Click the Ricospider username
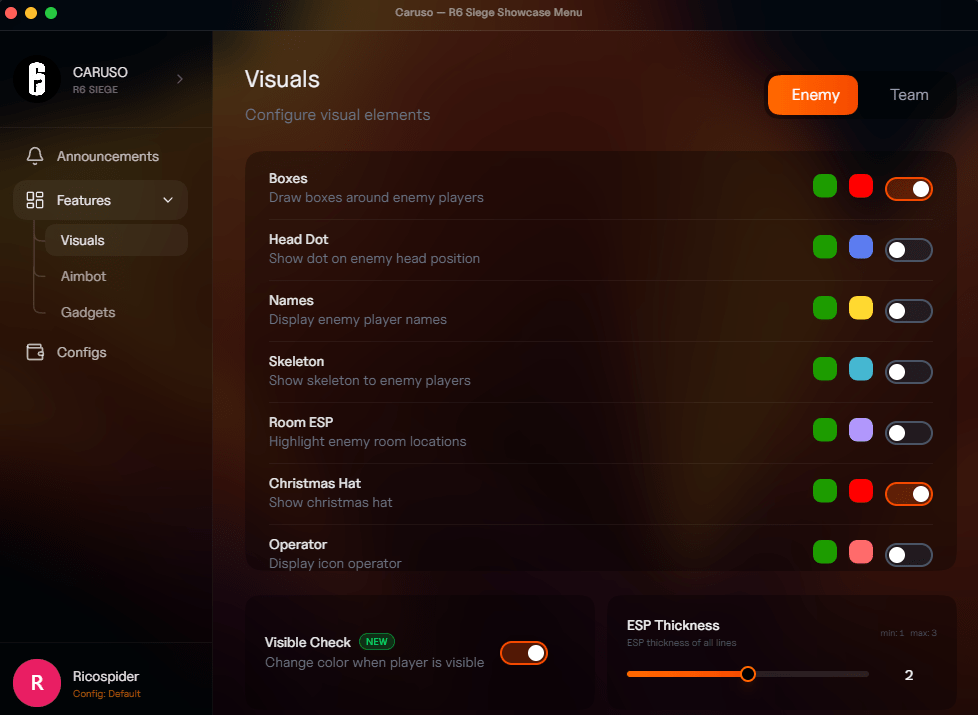 (x=106, y=676)
